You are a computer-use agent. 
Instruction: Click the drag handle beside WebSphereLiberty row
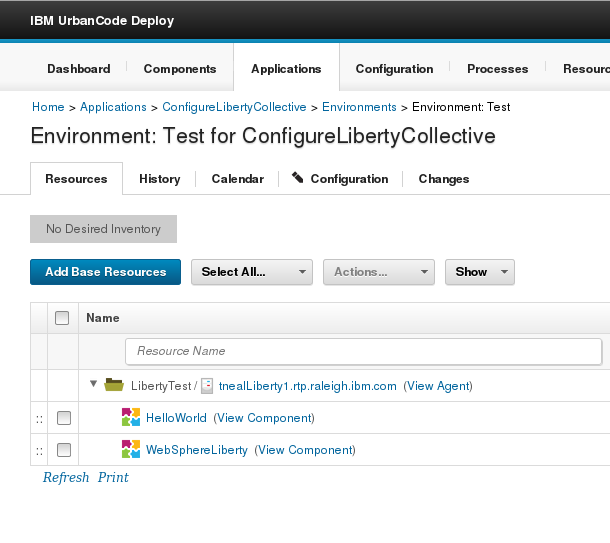tap(39, 450)
